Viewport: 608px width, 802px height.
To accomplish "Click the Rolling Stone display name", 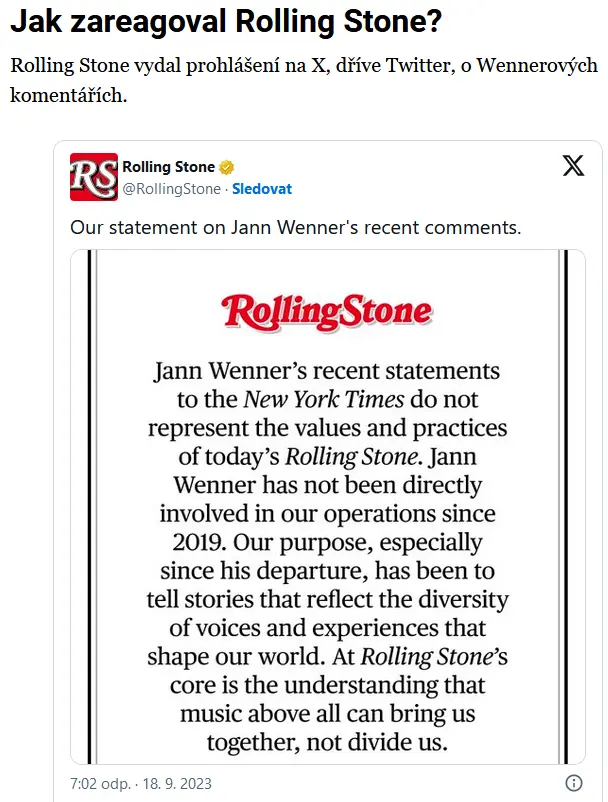I will tap(168, 167).
